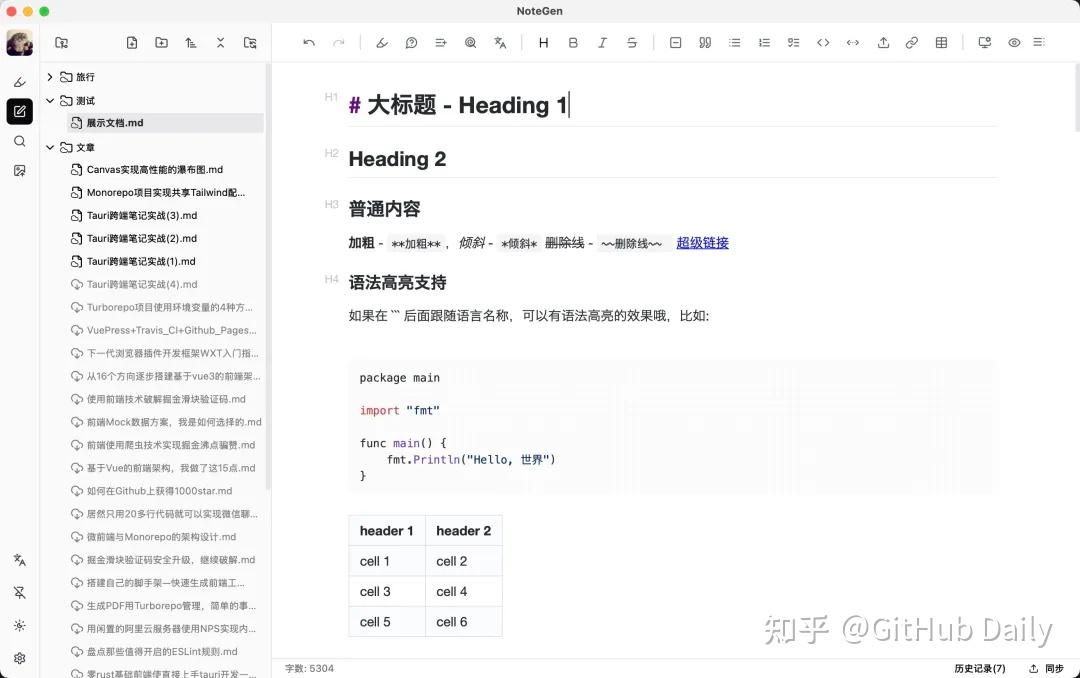The image size is (1080, 678).
Task: Insert a table with the grid icon
Action: (x=942, y=43)
